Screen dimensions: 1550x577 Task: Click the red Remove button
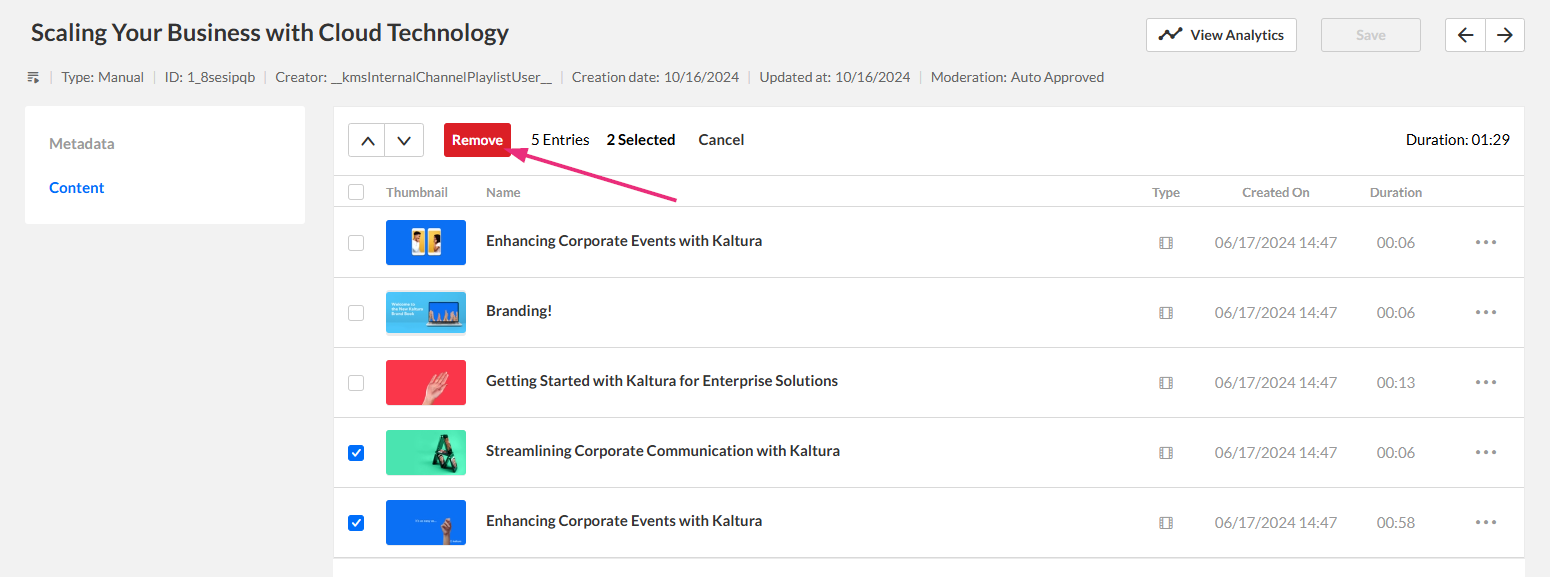click(477, 140)
